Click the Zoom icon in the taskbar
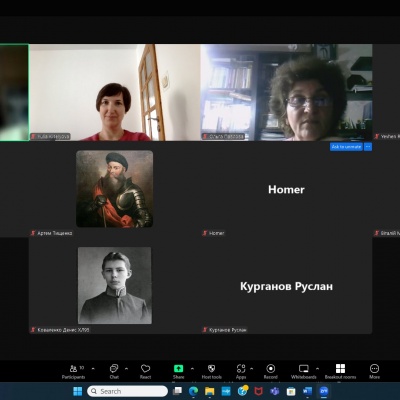This screenshot has width=400, height=400. pos(324,391)
